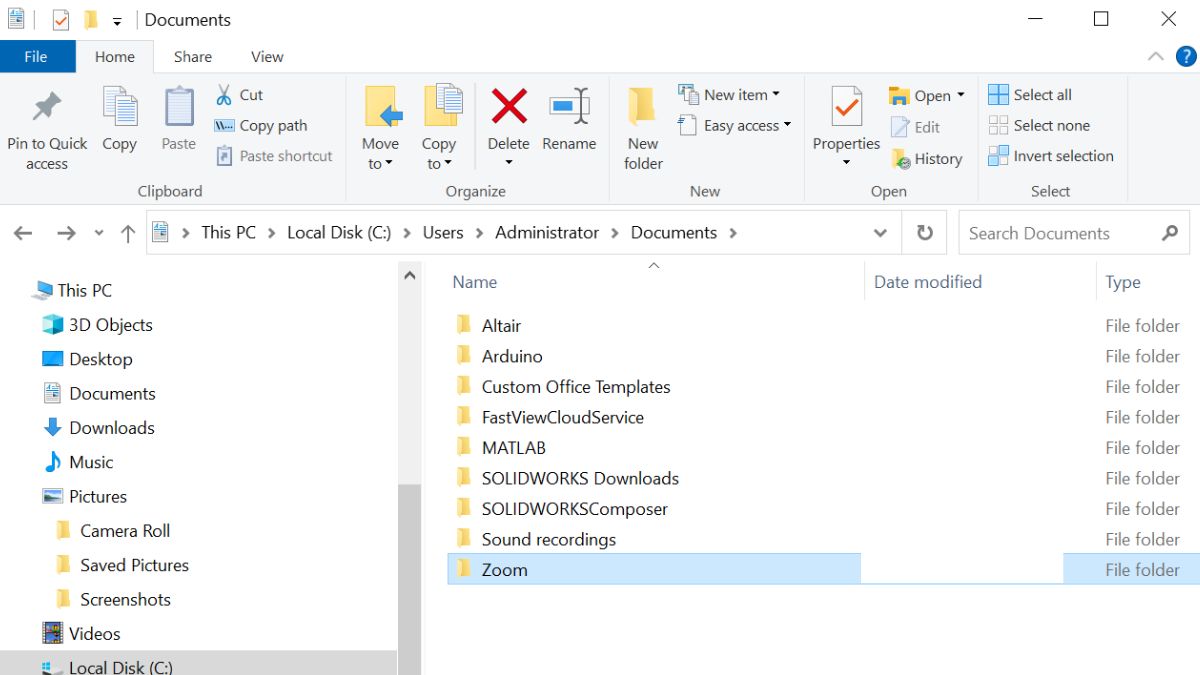This screenshot has width=1200, height=675.
Task: Click Edit in the Open group
Action: pos(916,127)
